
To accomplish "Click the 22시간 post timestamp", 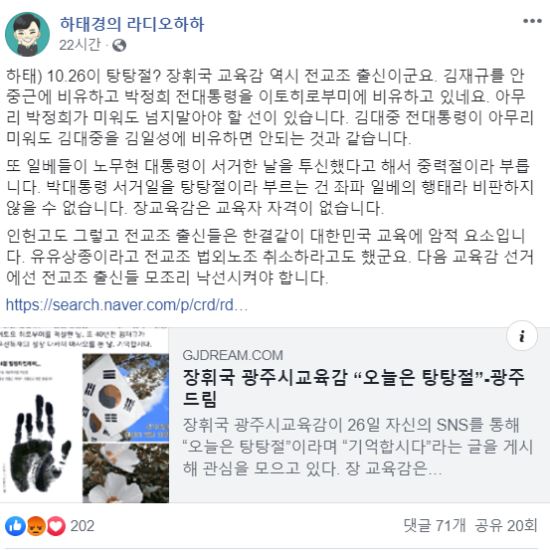I will (x=80, y=45).
